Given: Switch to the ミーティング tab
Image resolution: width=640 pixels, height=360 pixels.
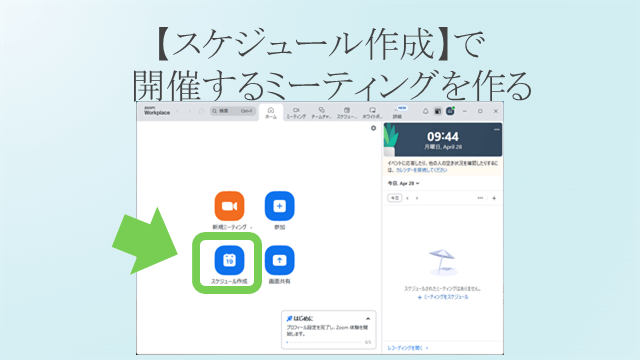Looking at the screenshot, I should (296, 113).
